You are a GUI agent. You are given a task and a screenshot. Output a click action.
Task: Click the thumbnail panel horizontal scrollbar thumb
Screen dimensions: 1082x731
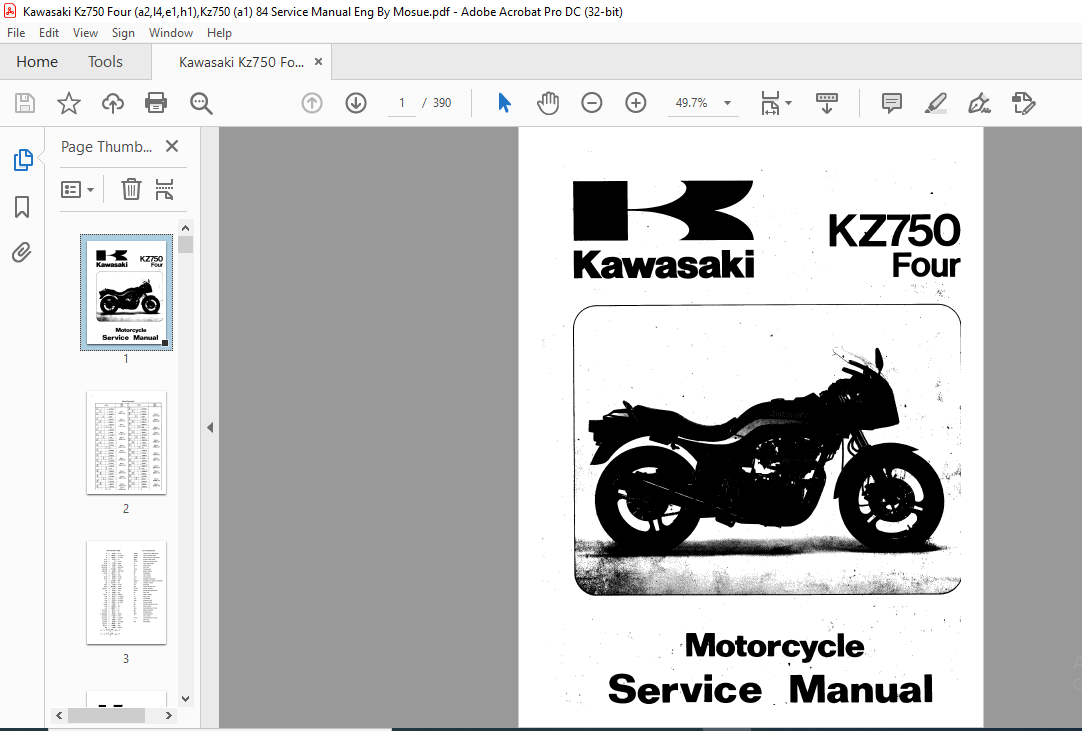pyautogui.click(x=106, y=716)
